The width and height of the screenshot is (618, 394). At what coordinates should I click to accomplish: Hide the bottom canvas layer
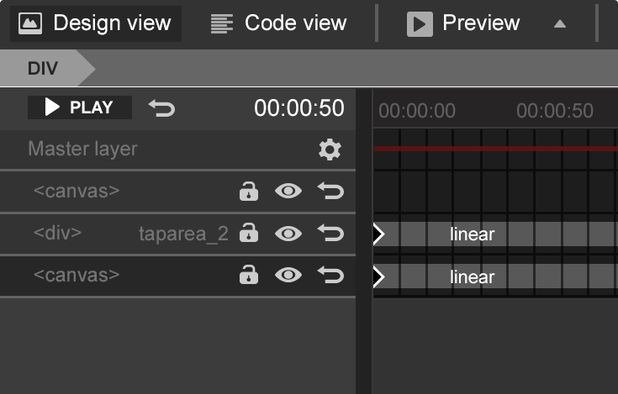pos(289,275)
